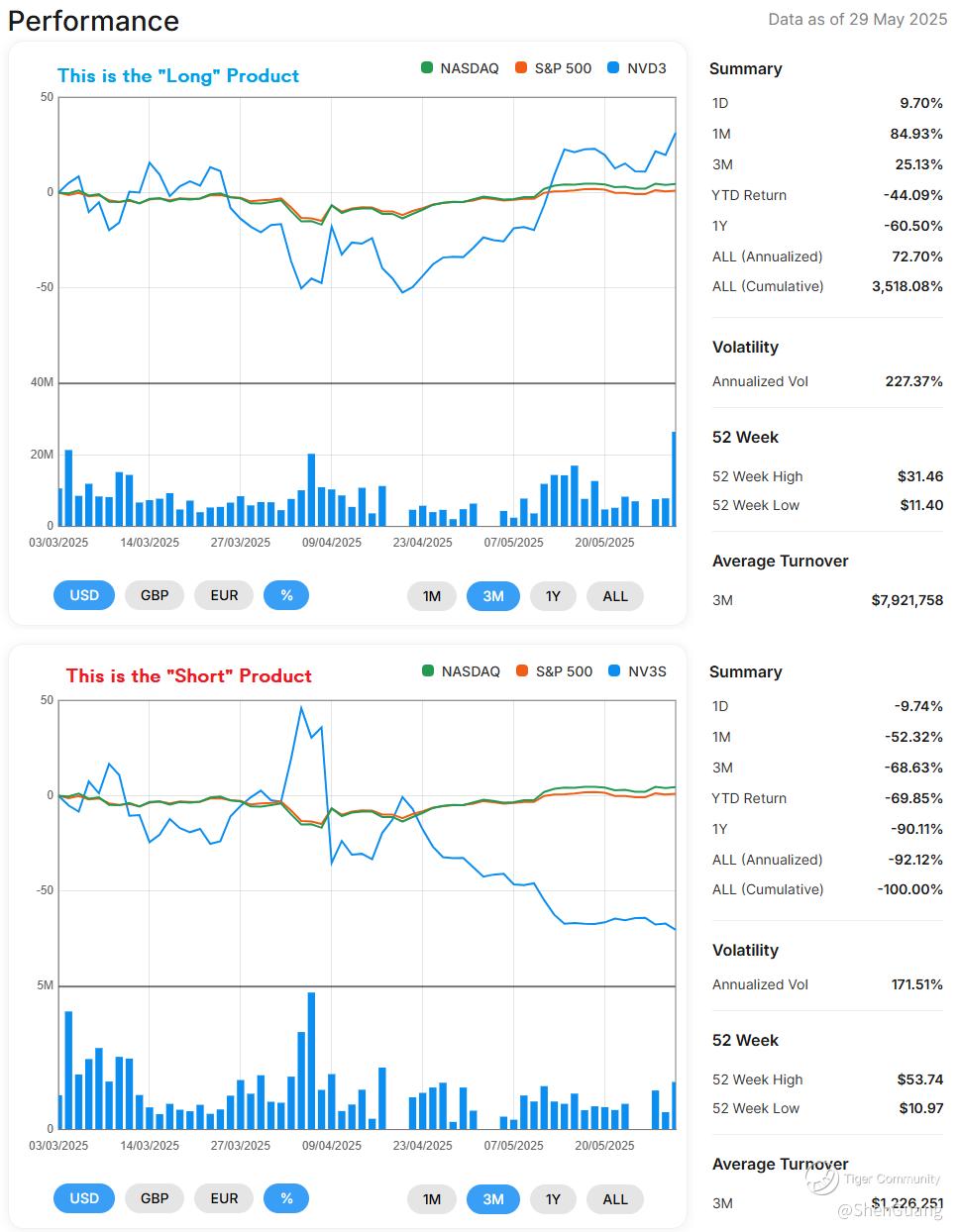
Task: Select GBP currency in Long product chart
Action: pos(155,595)
